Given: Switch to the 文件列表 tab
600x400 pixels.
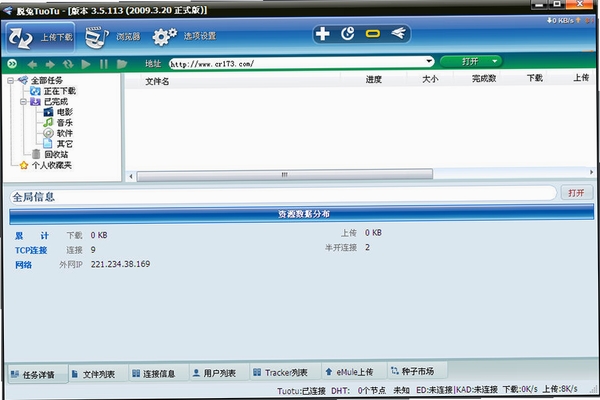Looking at the screenshot, I should coord(98,374).
